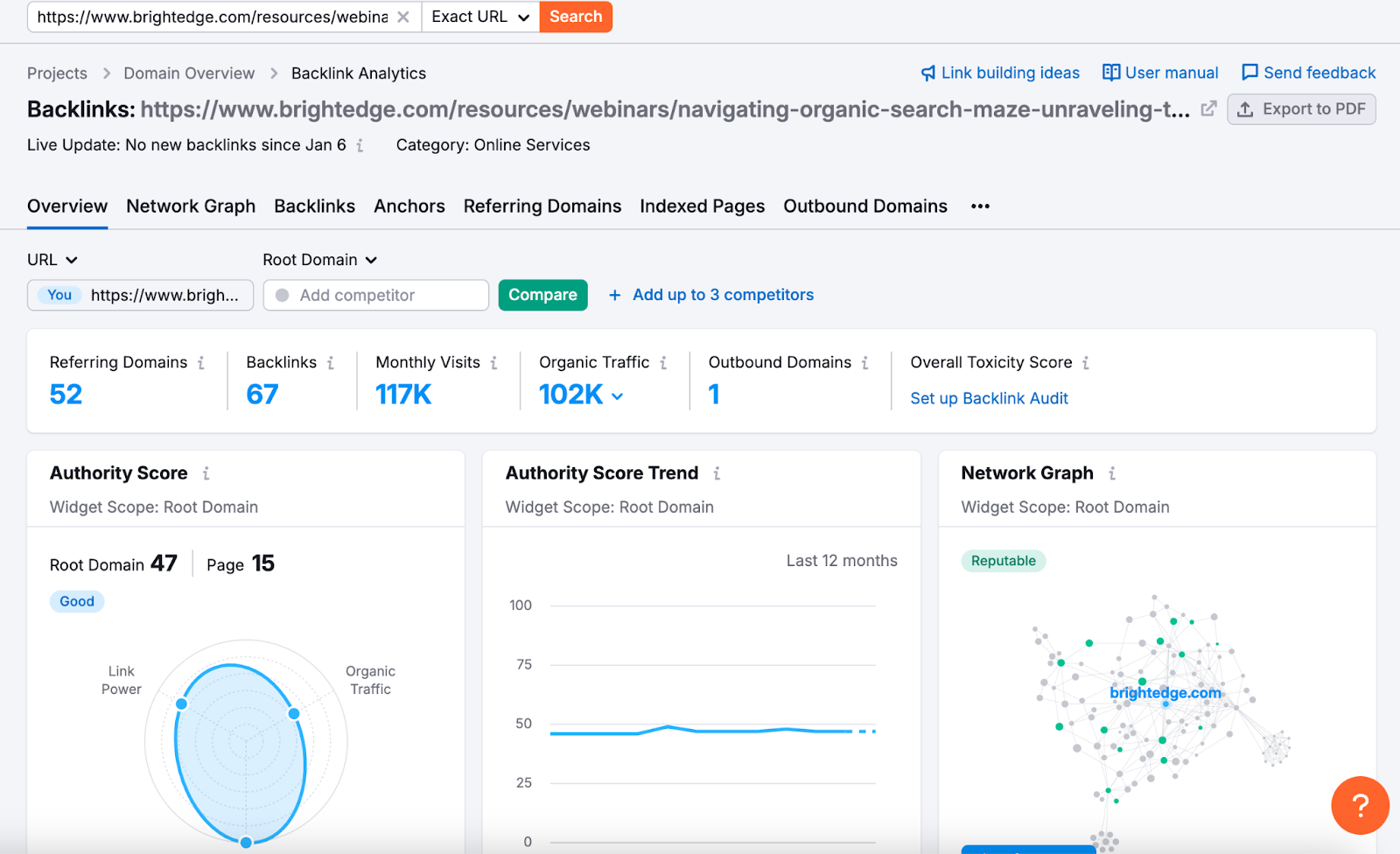Viewport: 1400px width, 854px height.
Task: Click the User manual book icon
Action: coord(1111,73)
